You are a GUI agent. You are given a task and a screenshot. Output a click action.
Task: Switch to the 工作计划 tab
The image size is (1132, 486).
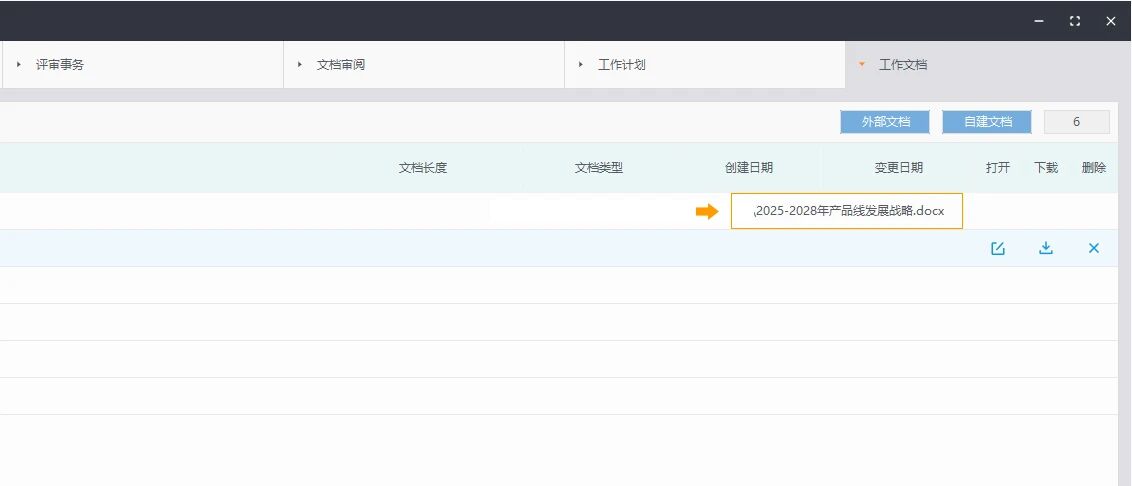[705, 64]
